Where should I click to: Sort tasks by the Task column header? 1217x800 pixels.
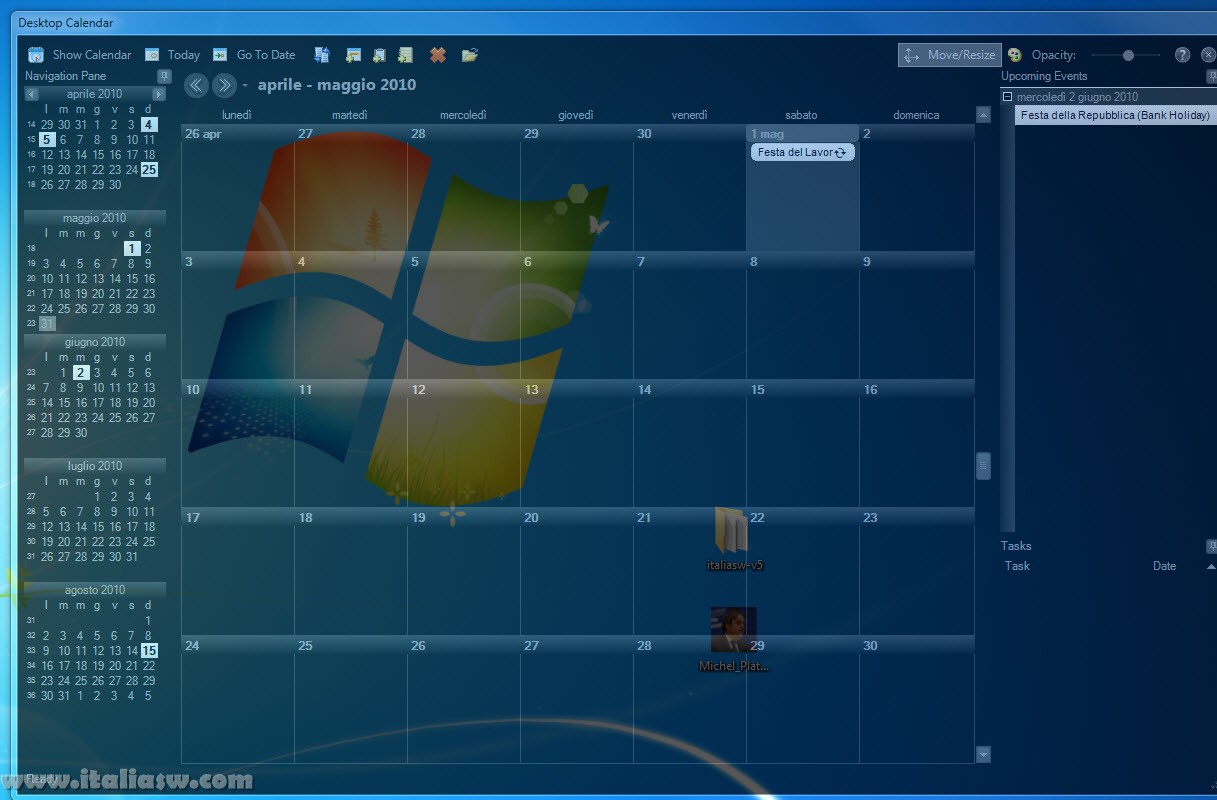pos(1017,566)
